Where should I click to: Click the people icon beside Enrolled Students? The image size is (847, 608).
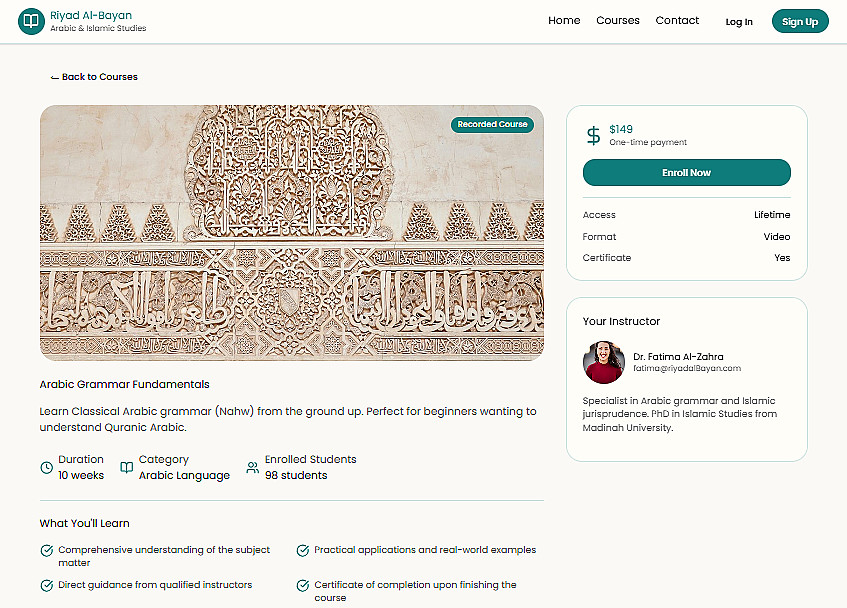pyautogui.click(x=252, y=468)
